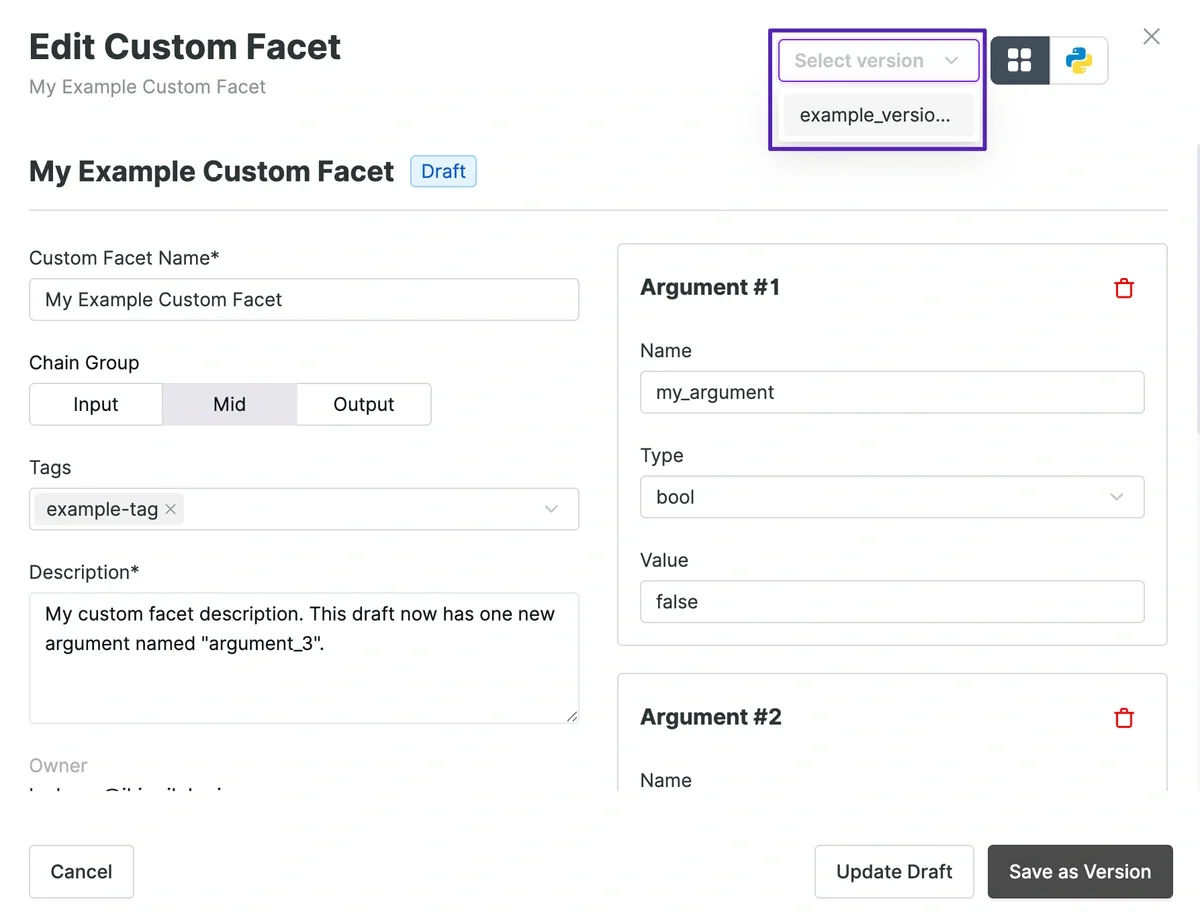Set Chain Group to Mid

[x=229, y=405]
